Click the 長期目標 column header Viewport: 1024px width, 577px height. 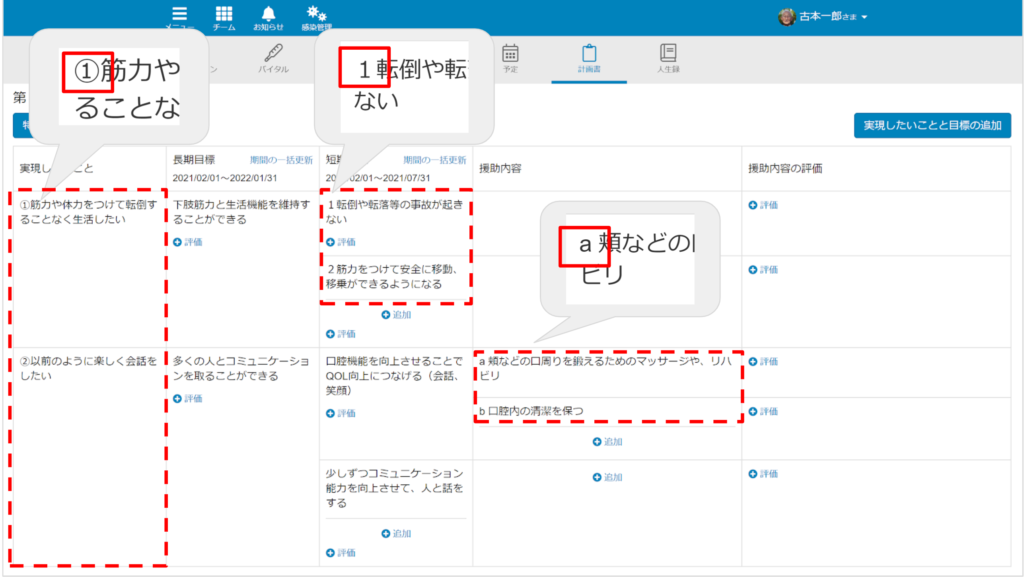[x=194, y=160]
